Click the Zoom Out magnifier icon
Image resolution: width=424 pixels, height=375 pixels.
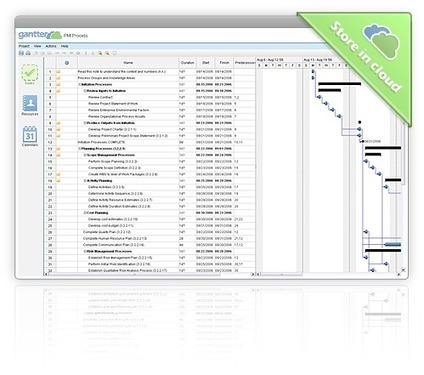click(107, 53)
